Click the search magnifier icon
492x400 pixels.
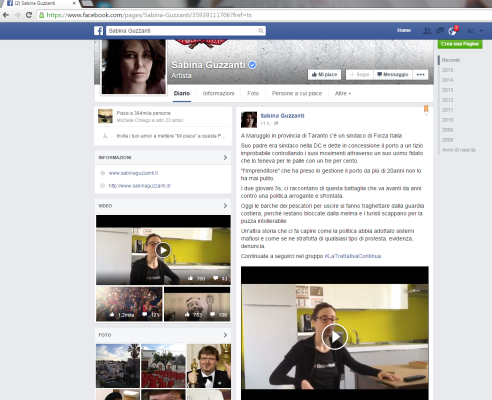tap(261, 31)
